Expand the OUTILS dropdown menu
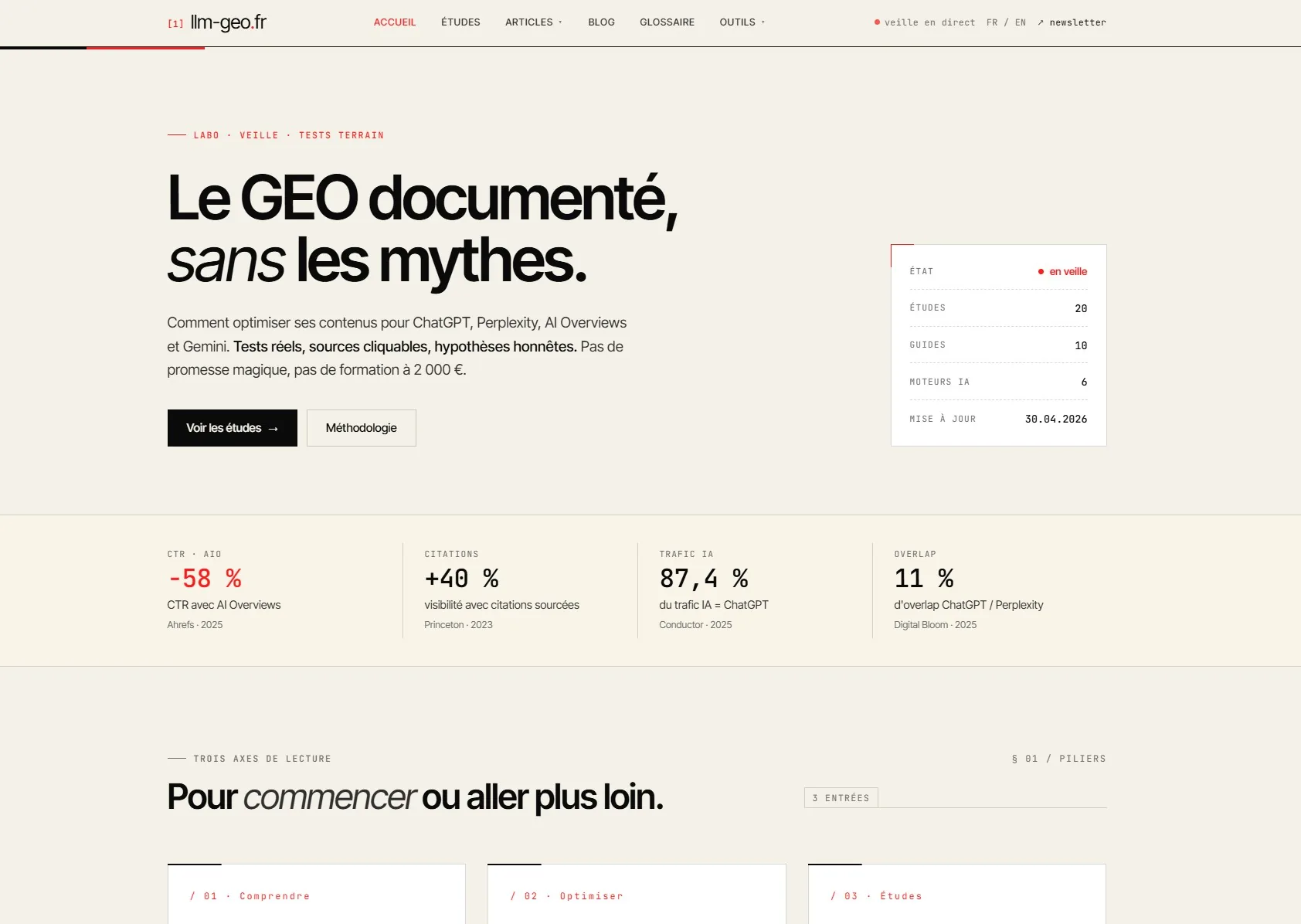Screen dimensions: 1301x924 [x=742, y=22]
